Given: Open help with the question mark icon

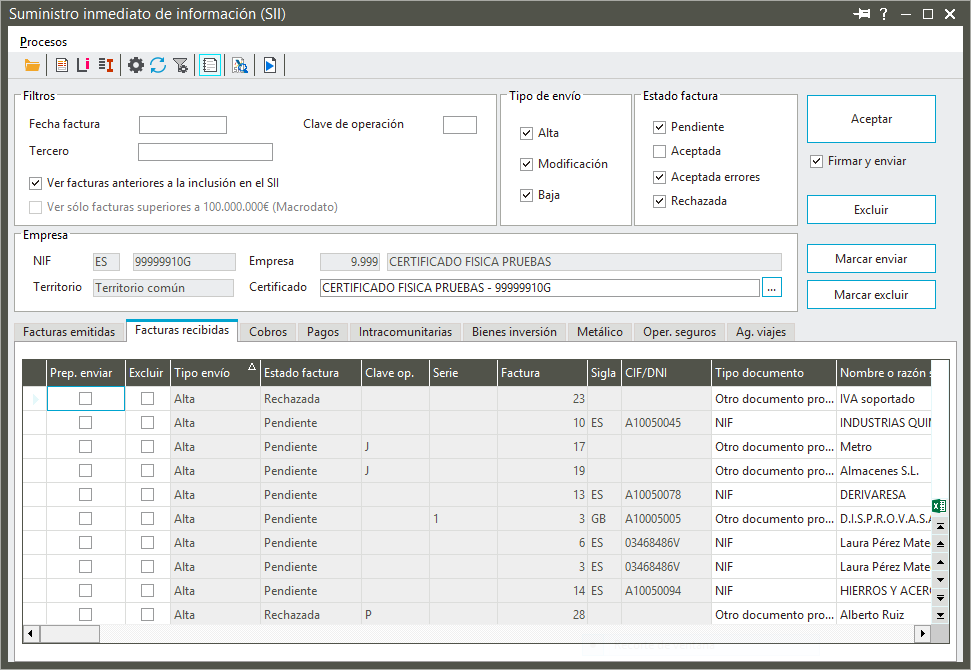Looking at the screenshot, I should pos(883,14).
